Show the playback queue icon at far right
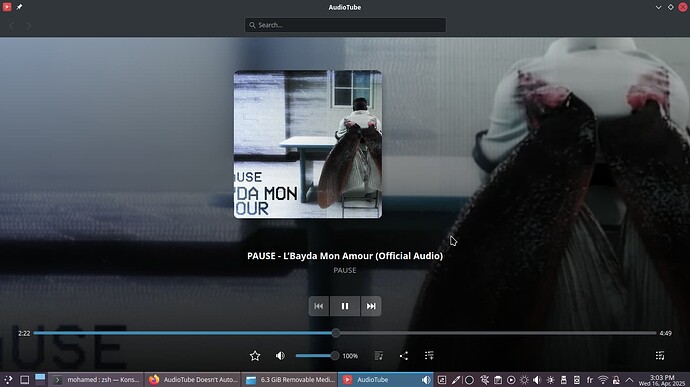Screen dimensions: 690x387 click(660, 355)
